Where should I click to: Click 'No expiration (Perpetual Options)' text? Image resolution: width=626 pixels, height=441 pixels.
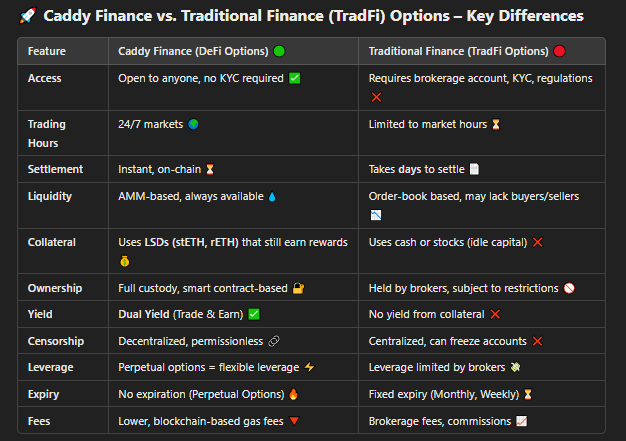pyautogui.click(x=201, y=394)
